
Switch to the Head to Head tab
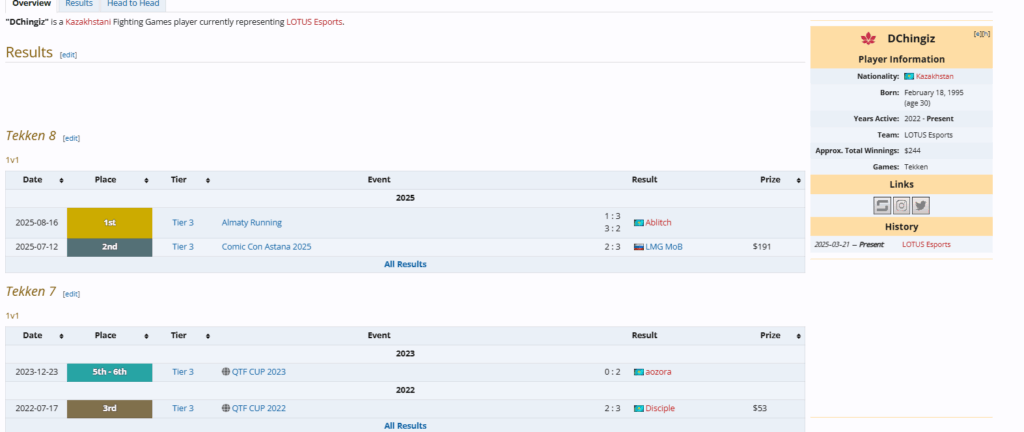(133, 4)
